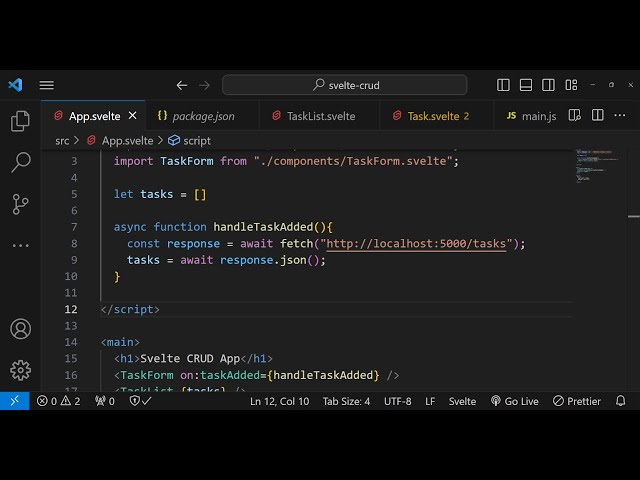The height and width of the screenshot is (480, 640).
Task: Click the localhost:5000/tasks URL link
Action: pos(416,243)
